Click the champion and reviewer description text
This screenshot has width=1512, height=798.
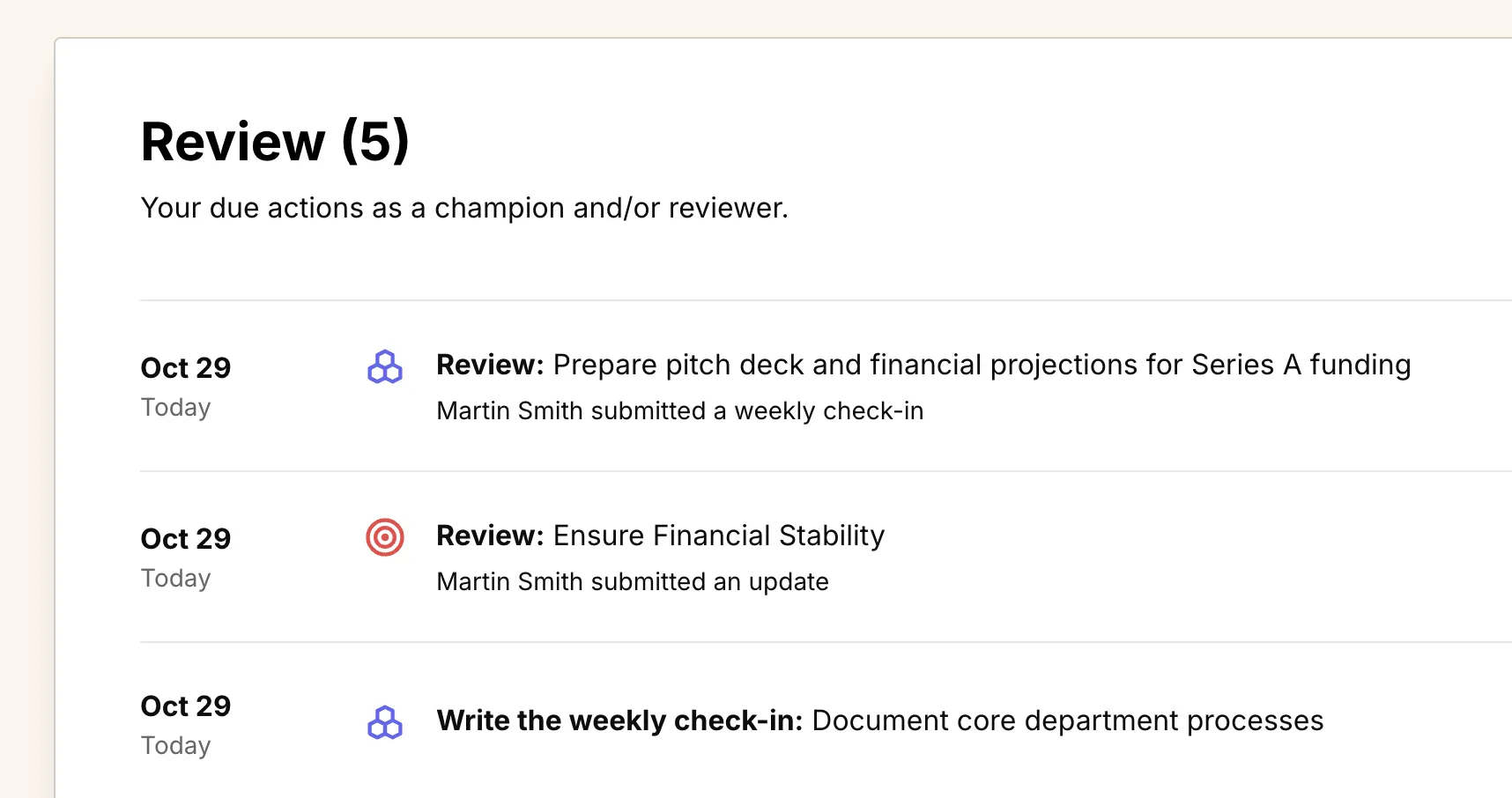(x=464, y=208)
